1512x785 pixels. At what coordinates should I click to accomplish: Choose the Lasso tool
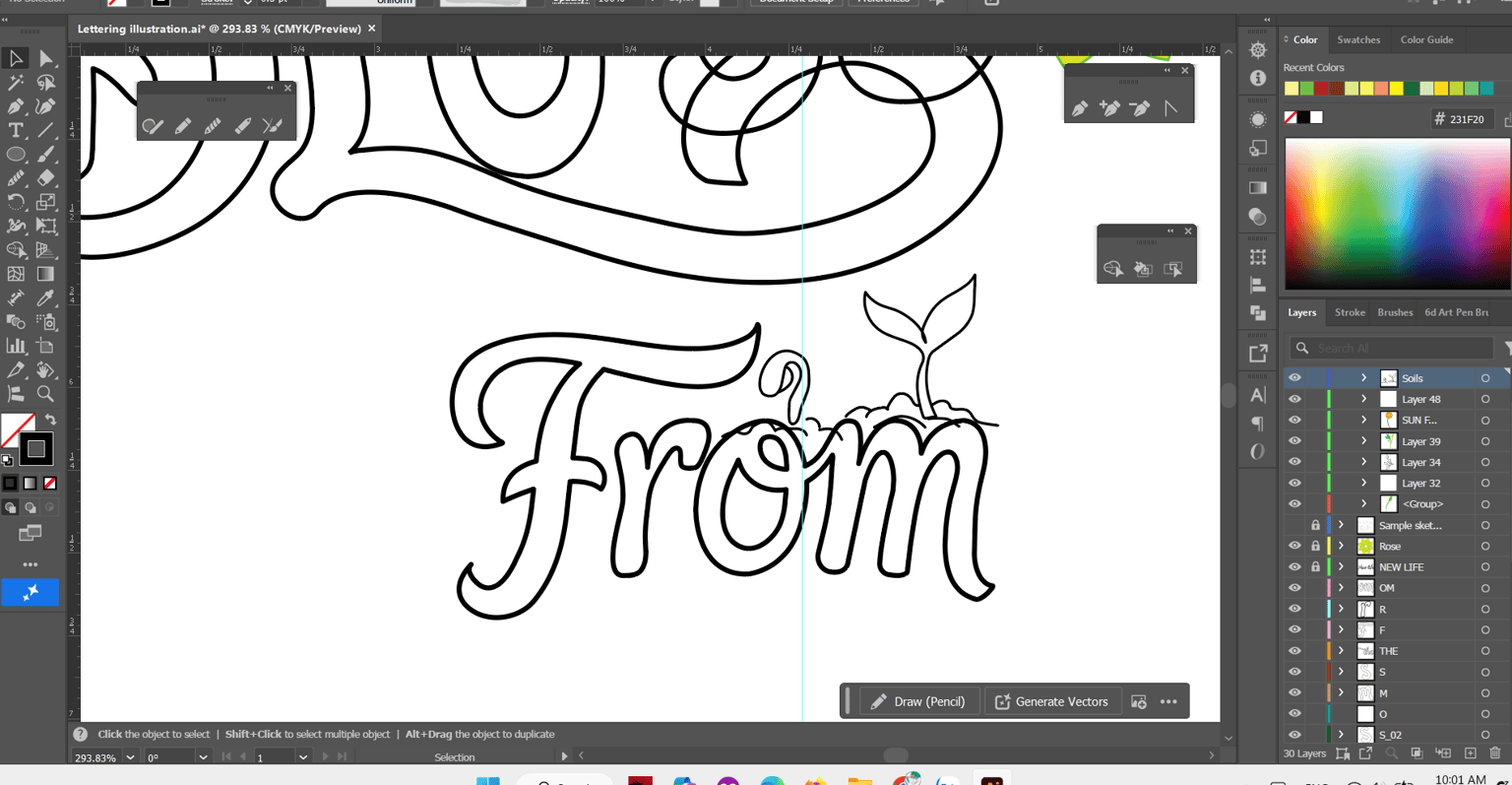point(45,83)
